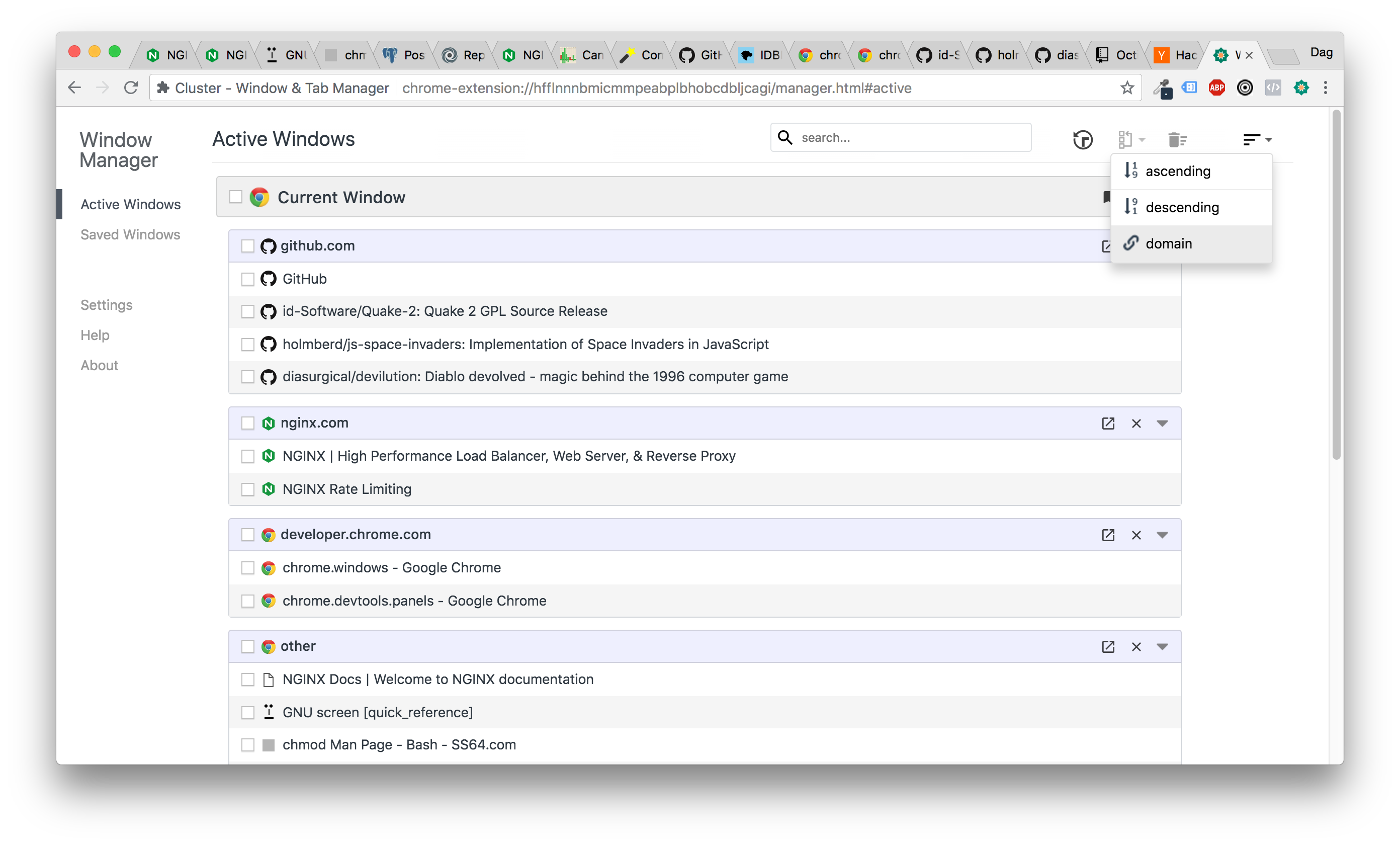Open Chrome three-dot menu

pos(1326,88)
